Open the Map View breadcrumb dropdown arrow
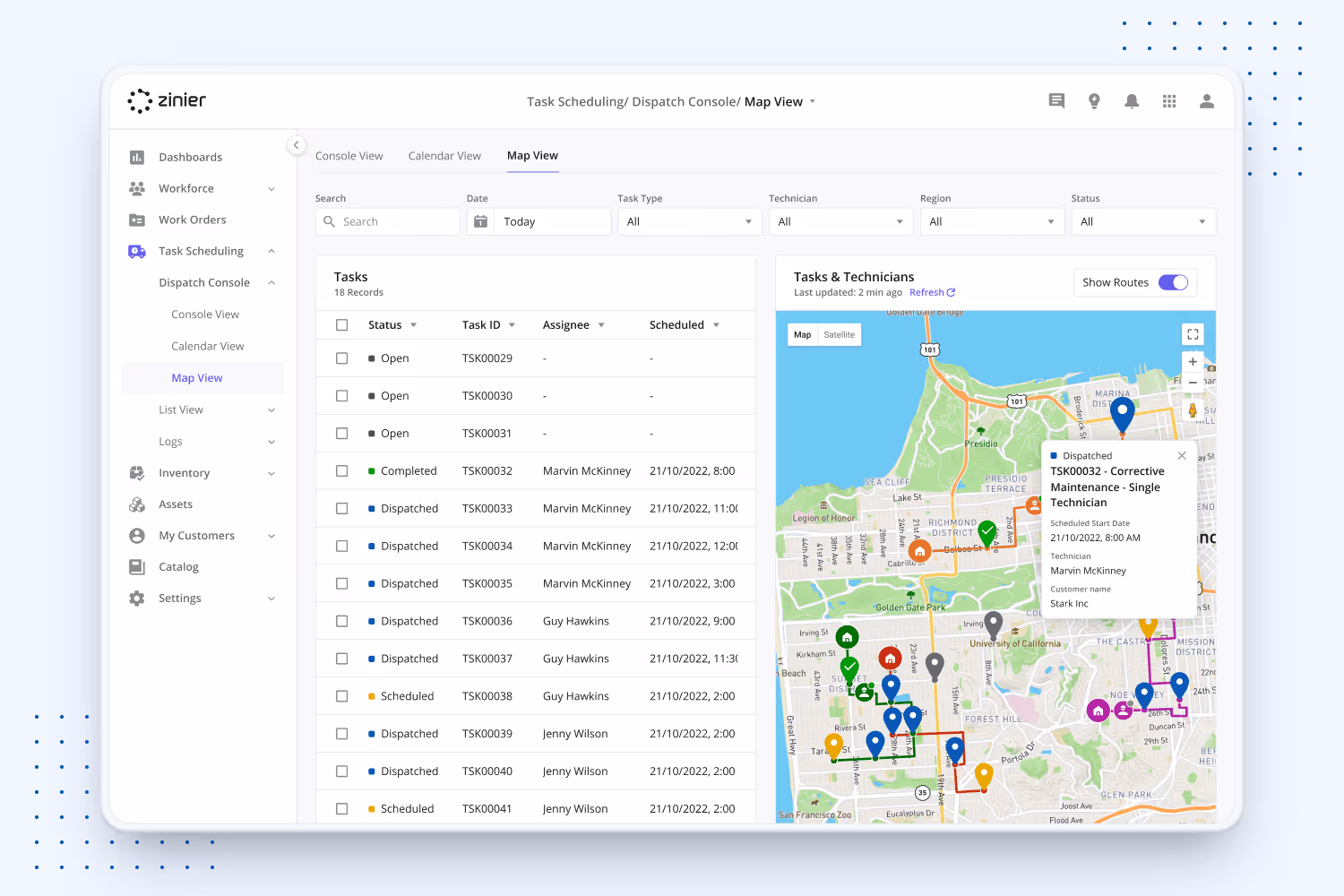 [x=813, y=101]
